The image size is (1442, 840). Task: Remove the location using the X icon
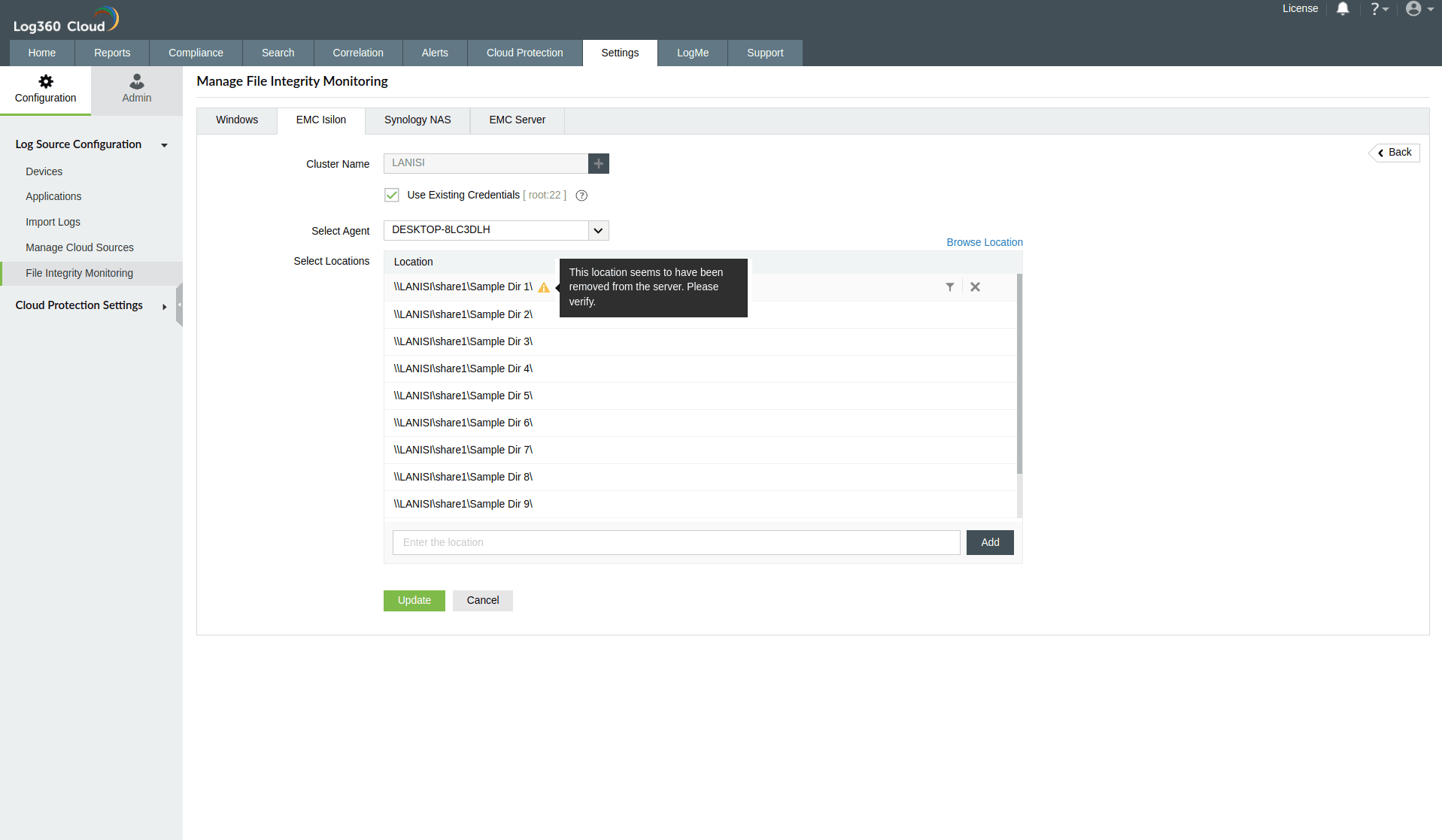click(x=975, y=287)
